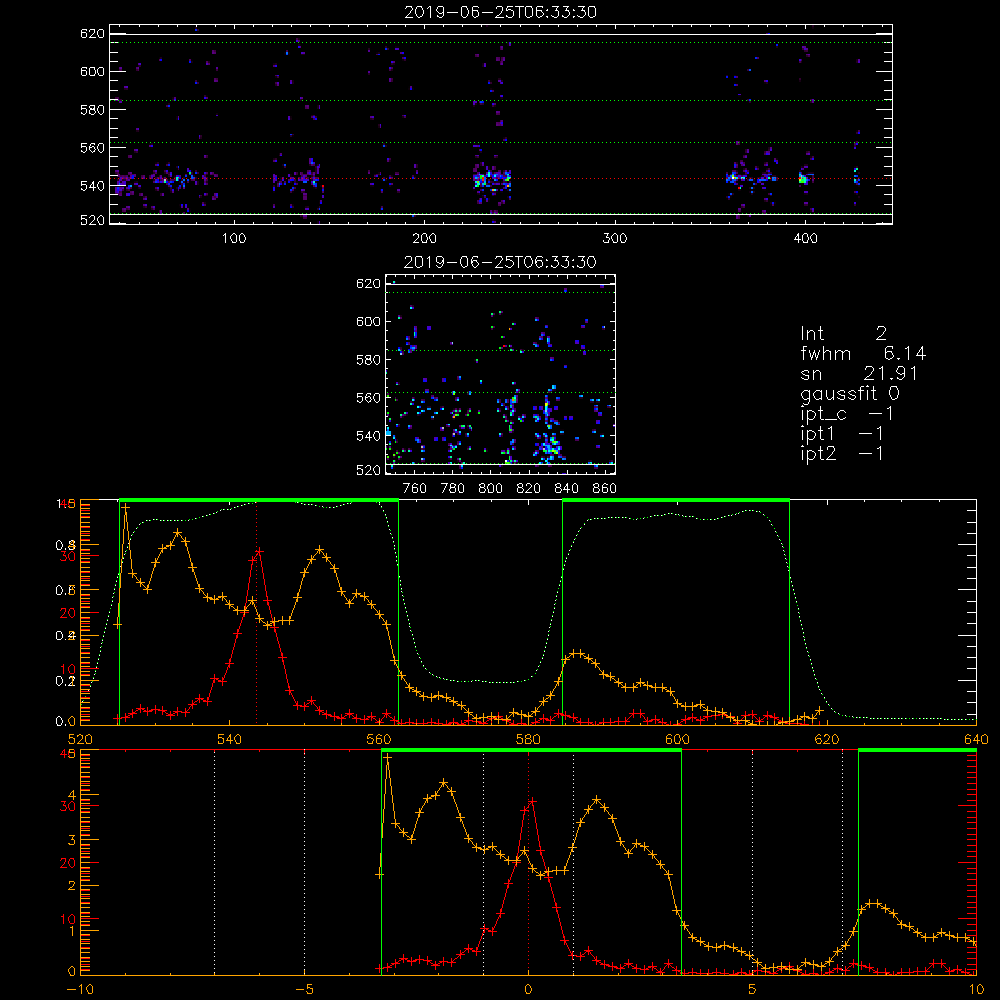Click first green bar atop profile plot
This screenshot has width=1000, height=1000.
259,501
